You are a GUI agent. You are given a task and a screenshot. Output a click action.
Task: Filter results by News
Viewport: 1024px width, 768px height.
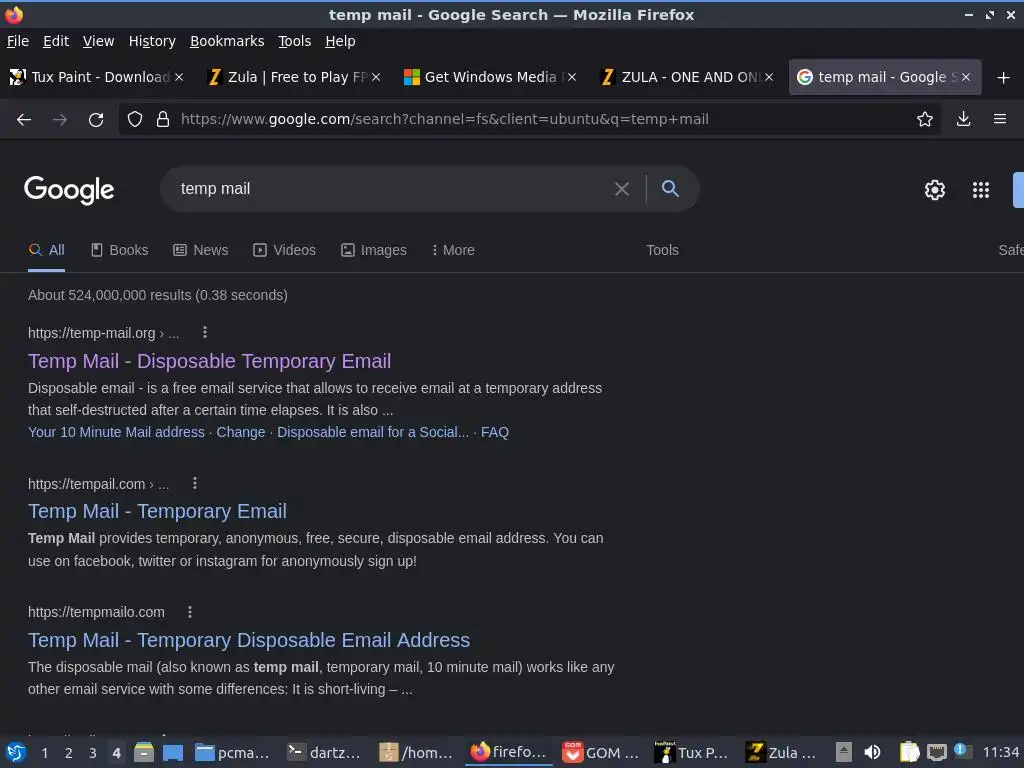tap(200, 250)
